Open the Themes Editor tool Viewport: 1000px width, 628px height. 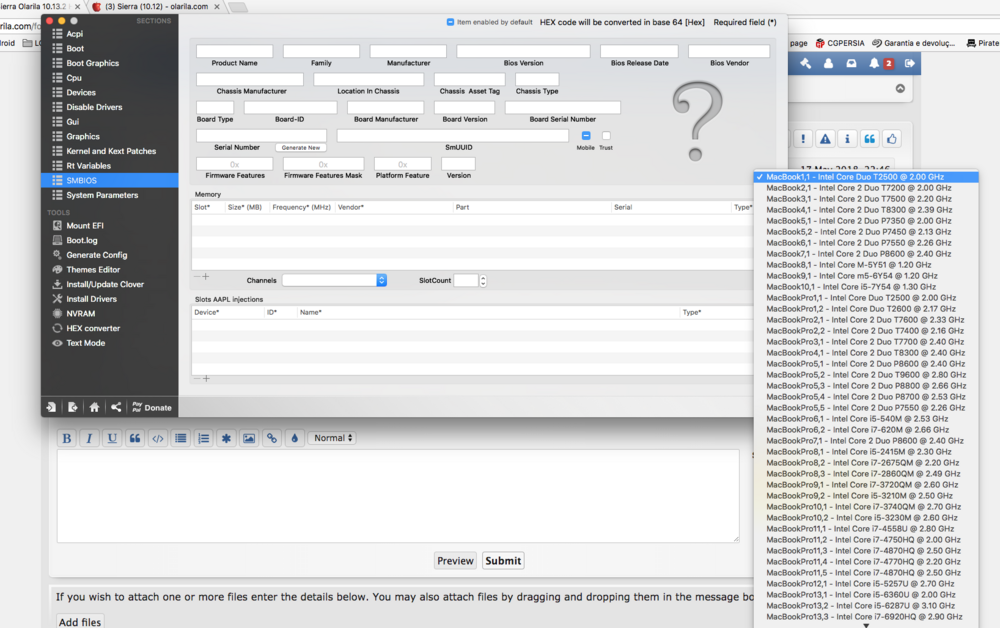pyautogui.click(x=92, y=270)
